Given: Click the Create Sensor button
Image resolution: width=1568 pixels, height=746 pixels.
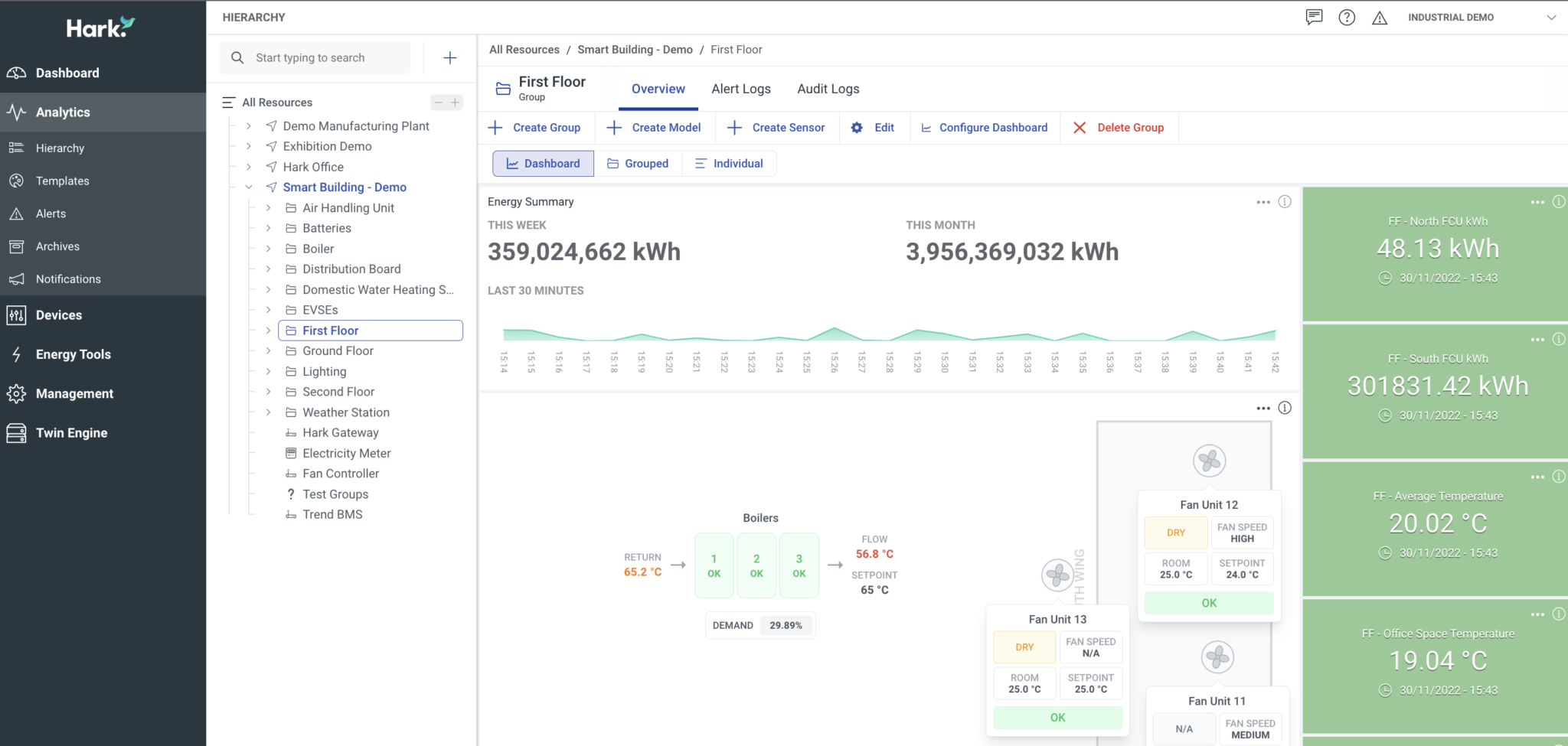Looking at the screenshot, I should click(x=776, y=127).
